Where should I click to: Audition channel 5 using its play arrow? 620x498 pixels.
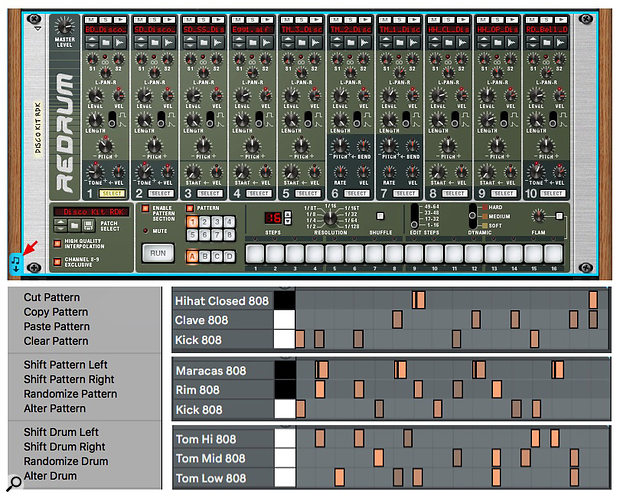tap(316, 20)
